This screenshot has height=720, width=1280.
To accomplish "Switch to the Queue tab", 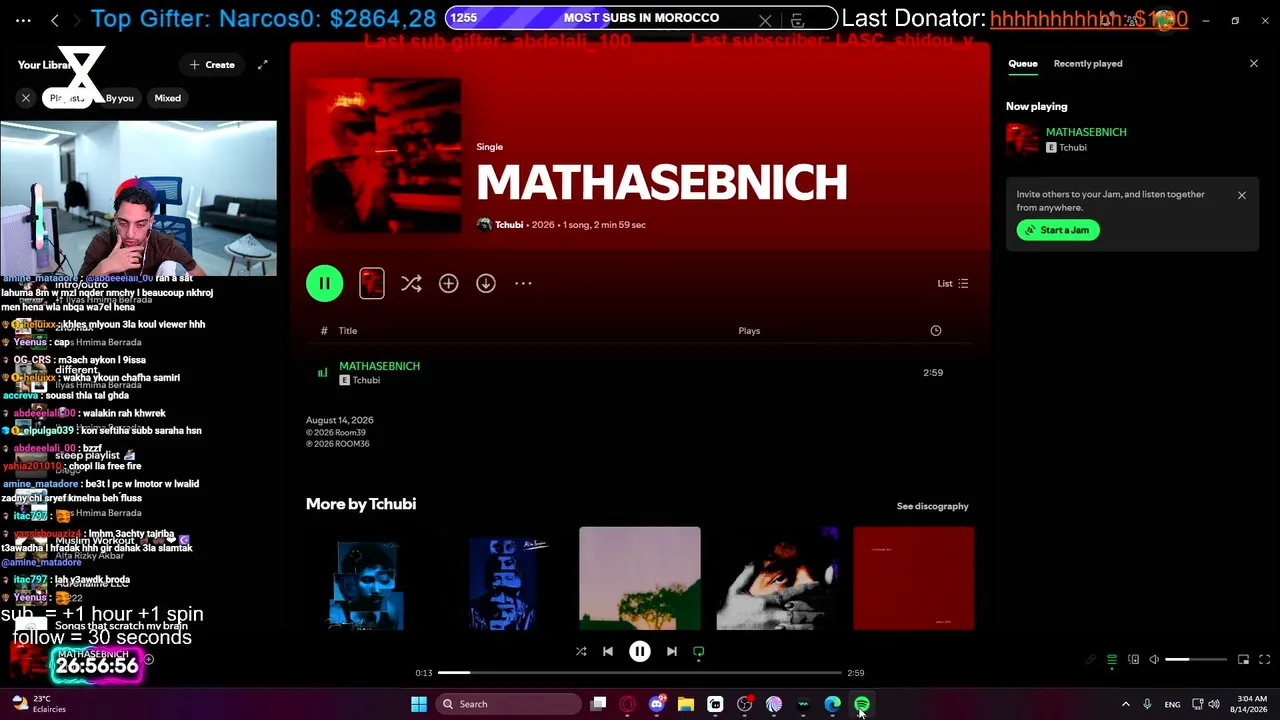I will [1022, 64].
